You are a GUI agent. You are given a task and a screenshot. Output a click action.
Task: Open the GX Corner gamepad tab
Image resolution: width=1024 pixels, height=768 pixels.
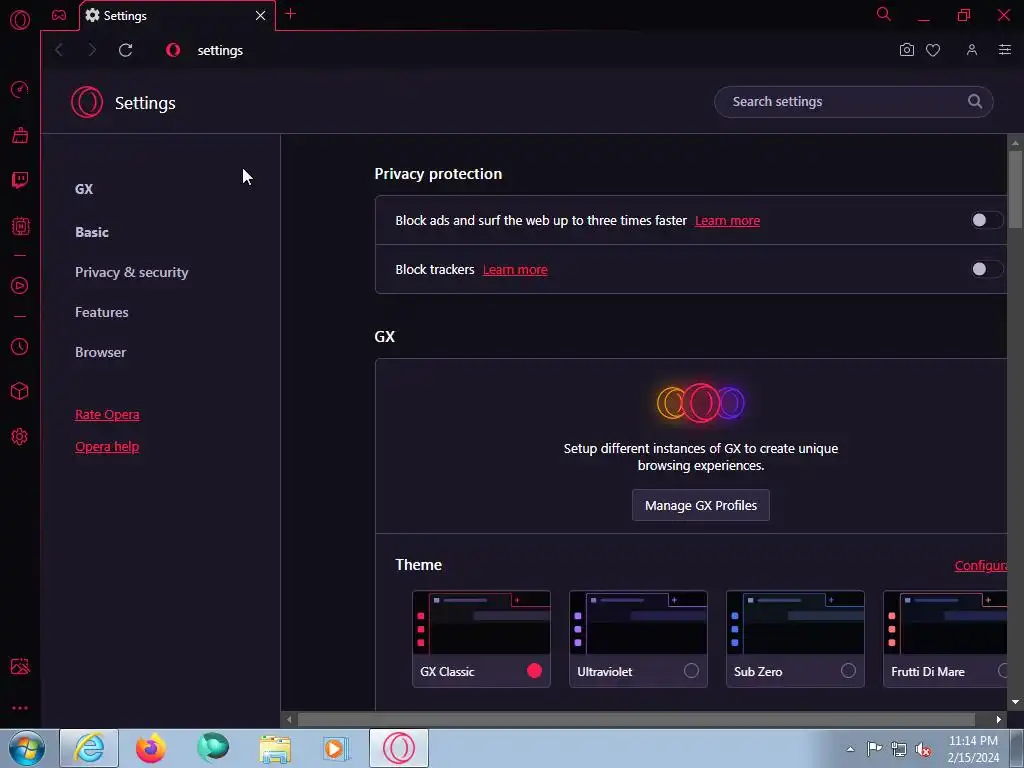coord(59,15)
